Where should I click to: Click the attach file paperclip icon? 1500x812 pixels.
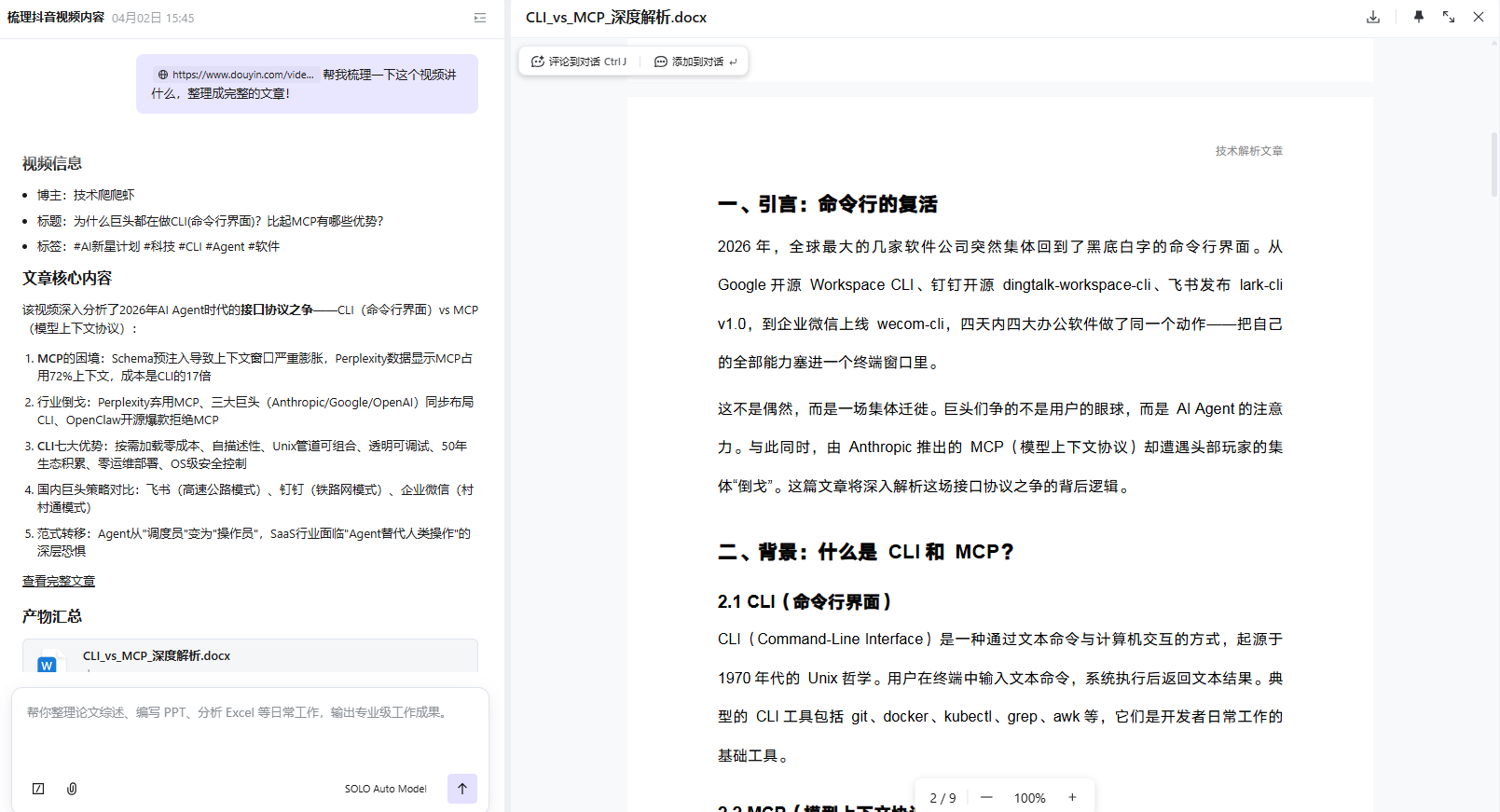coord(72,789)
